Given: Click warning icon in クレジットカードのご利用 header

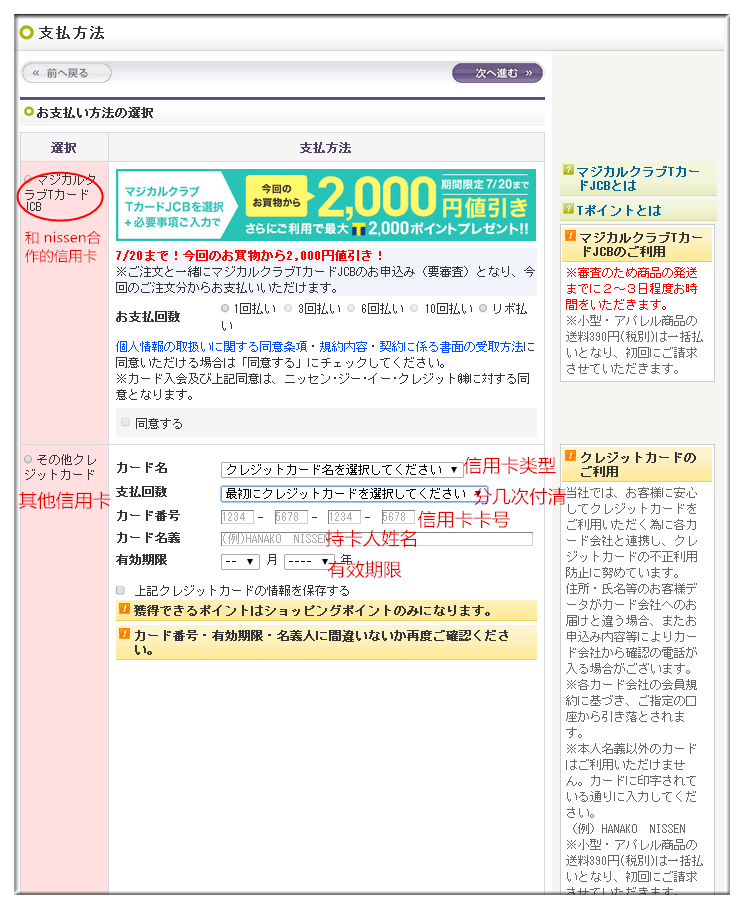Looking at the screenshot, I should tap(571, 456).
